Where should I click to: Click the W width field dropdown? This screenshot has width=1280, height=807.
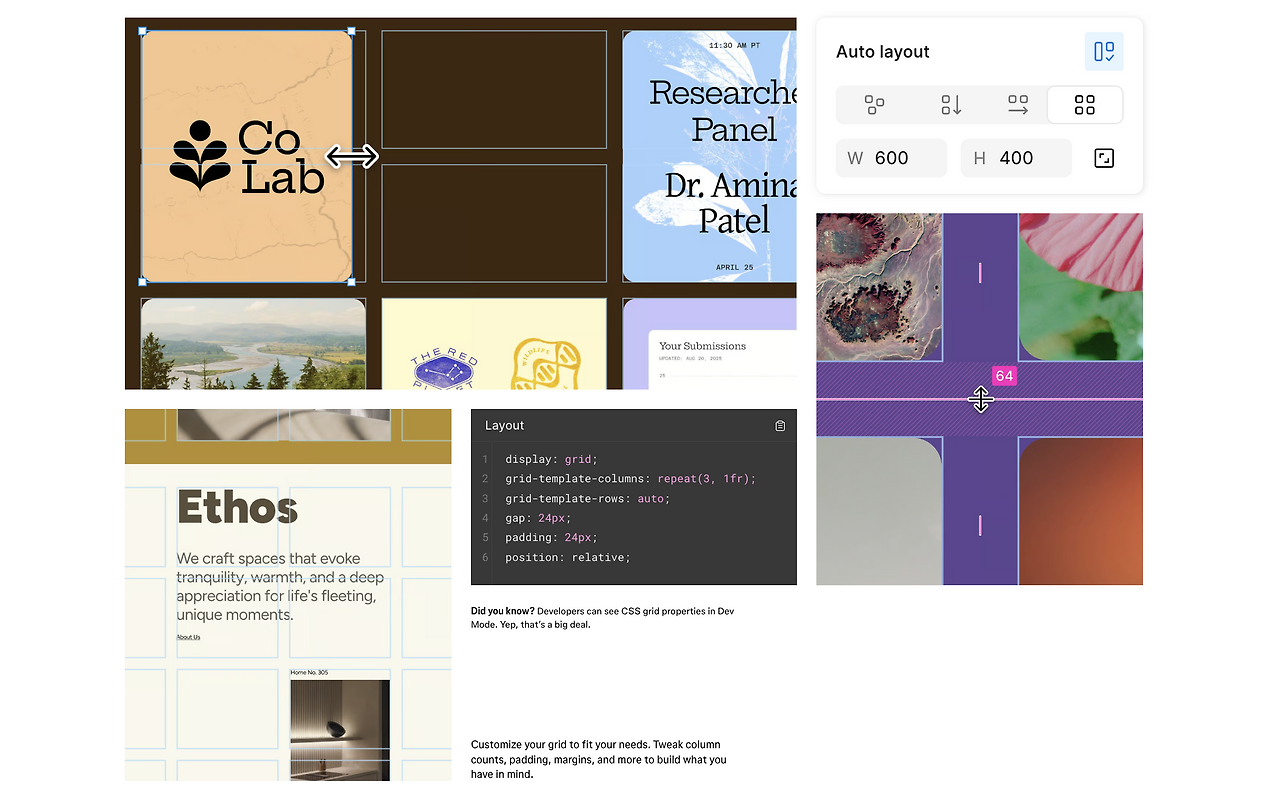pos(891,157)
